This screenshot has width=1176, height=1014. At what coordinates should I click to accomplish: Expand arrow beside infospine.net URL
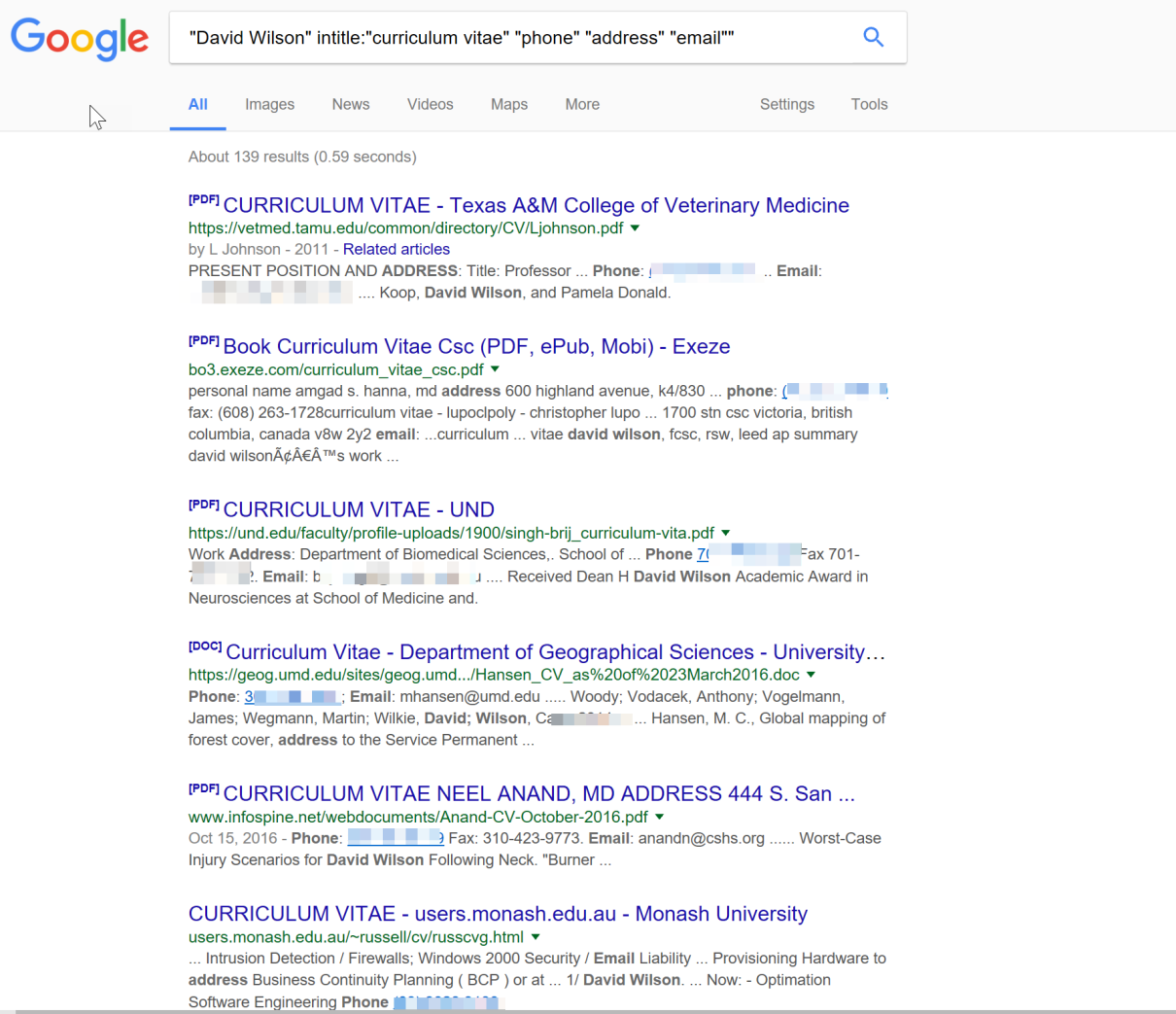[660, 817]
